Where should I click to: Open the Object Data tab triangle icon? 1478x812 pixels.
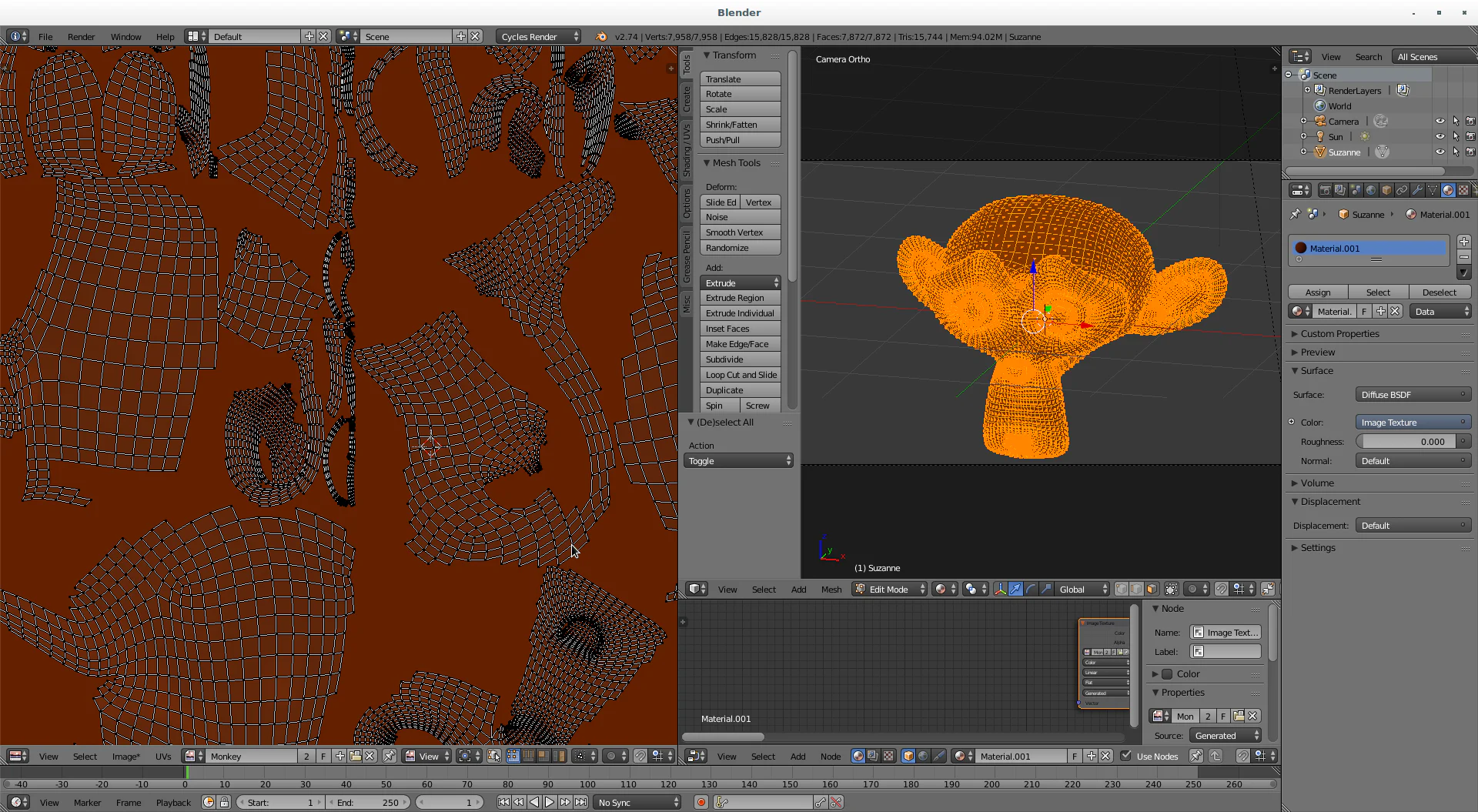coord(1433,190)
